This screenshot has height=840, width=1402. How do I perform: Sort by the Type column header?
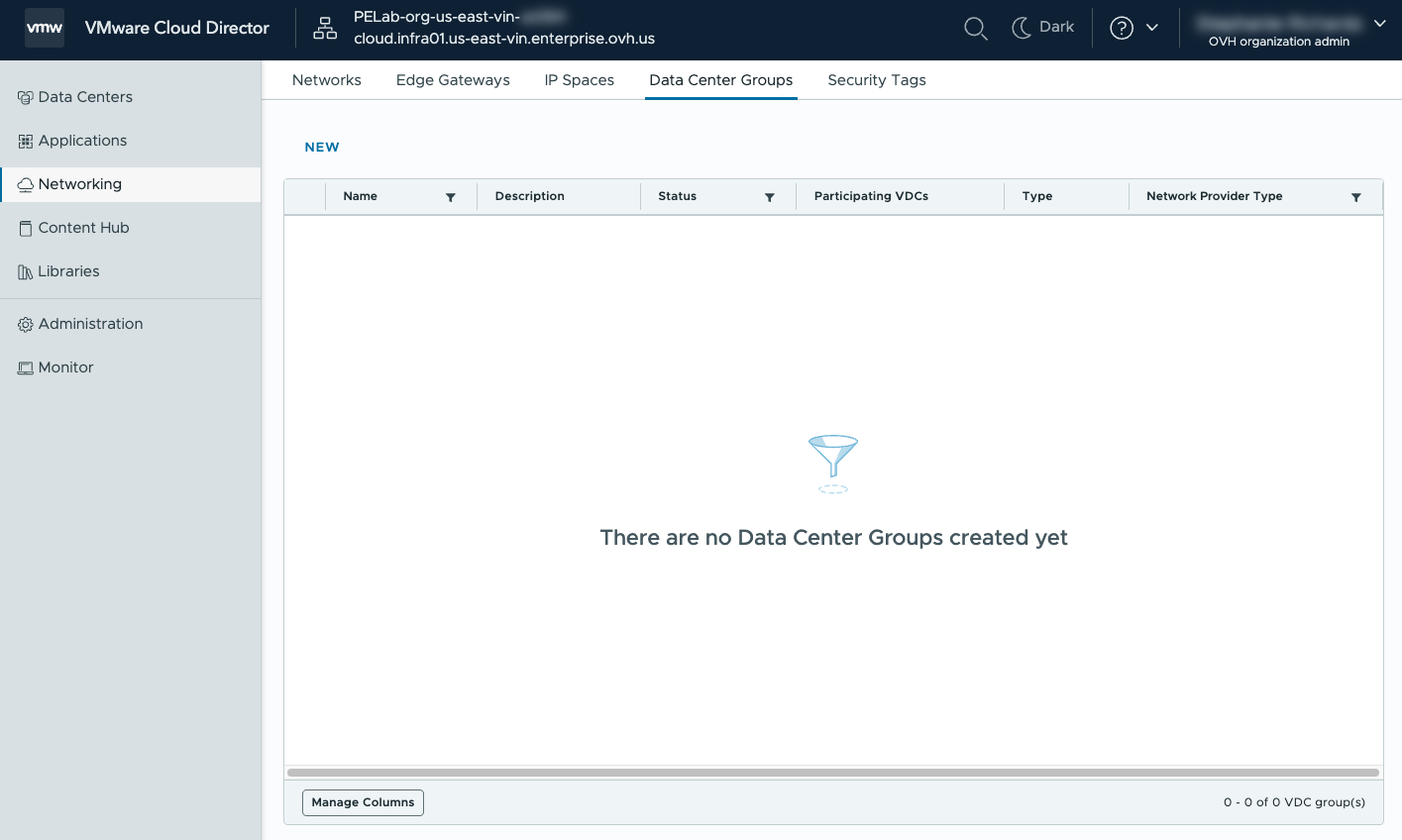click(1037, 196)
